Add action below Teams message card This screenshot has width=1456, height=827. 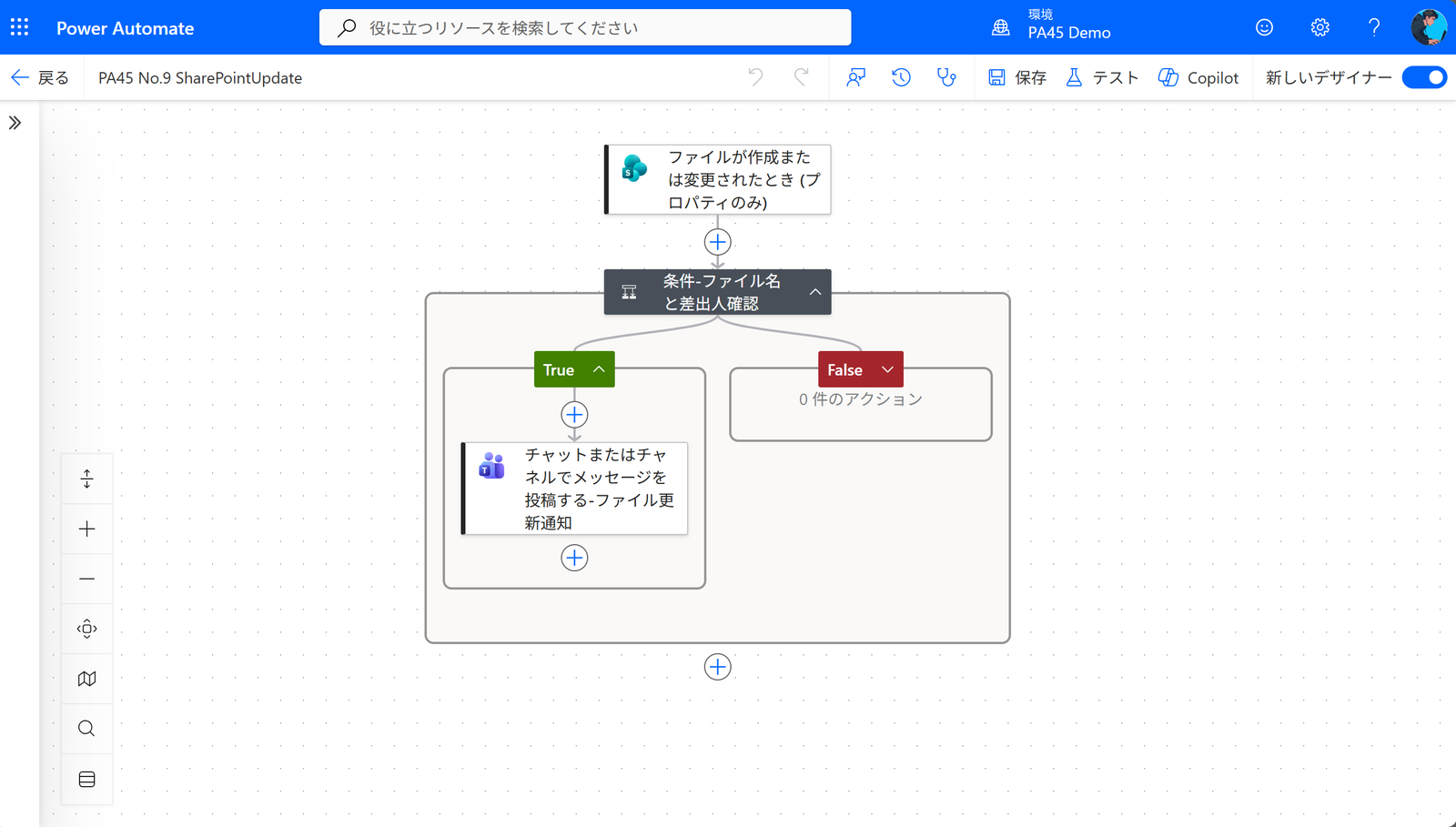pyautogui.click(x=574, y=558)
